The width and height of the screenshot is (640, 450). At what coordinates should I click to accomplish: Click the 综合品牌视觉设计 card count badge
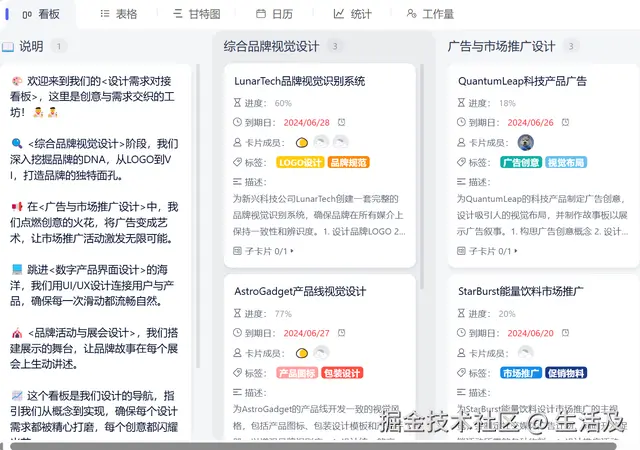335,46
